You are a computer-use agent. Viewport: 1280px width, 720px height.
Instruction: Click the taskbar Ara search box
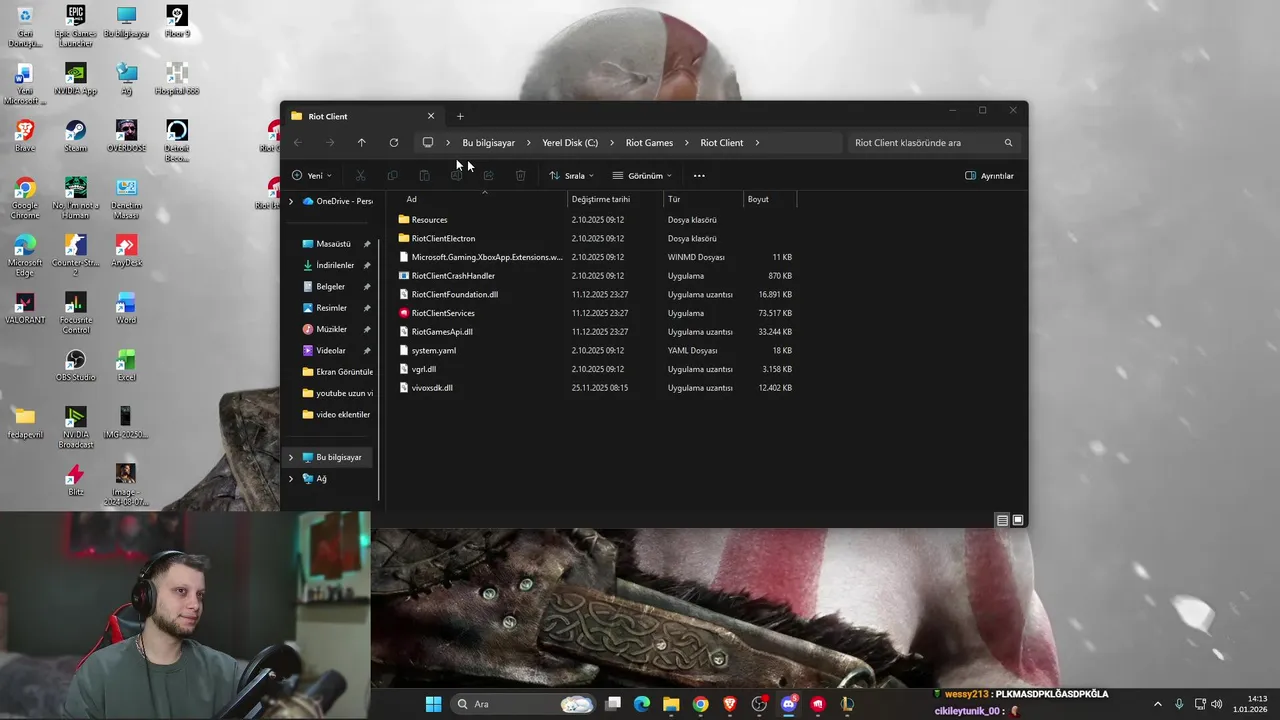[x=524, y=704]
